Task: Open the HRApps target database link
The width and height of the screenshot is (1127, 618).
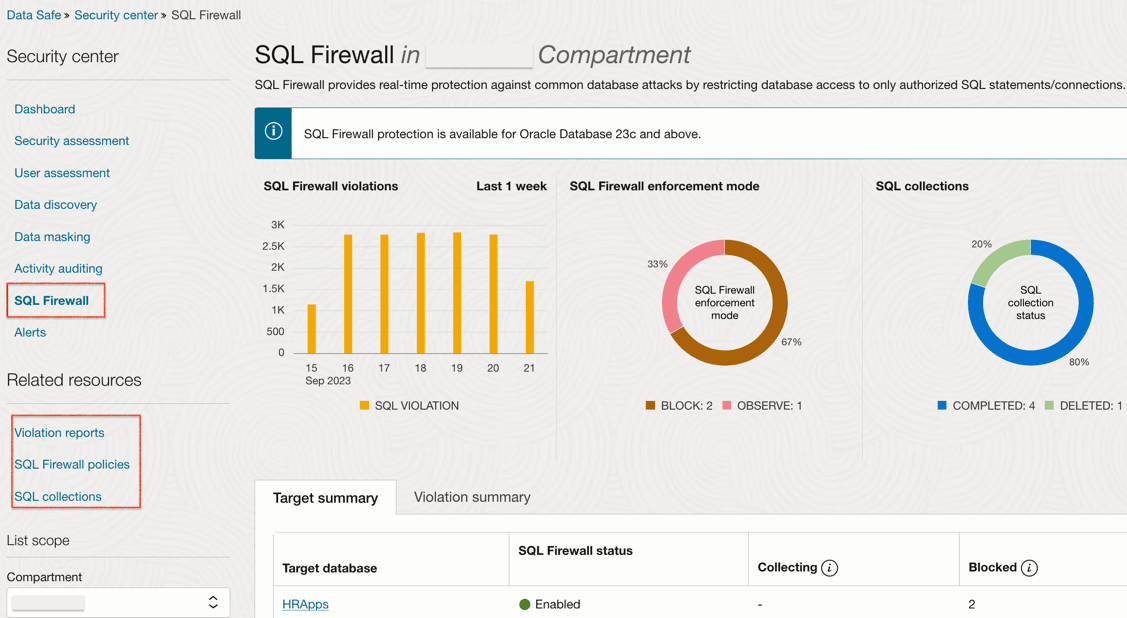Action: coord(305,604)
